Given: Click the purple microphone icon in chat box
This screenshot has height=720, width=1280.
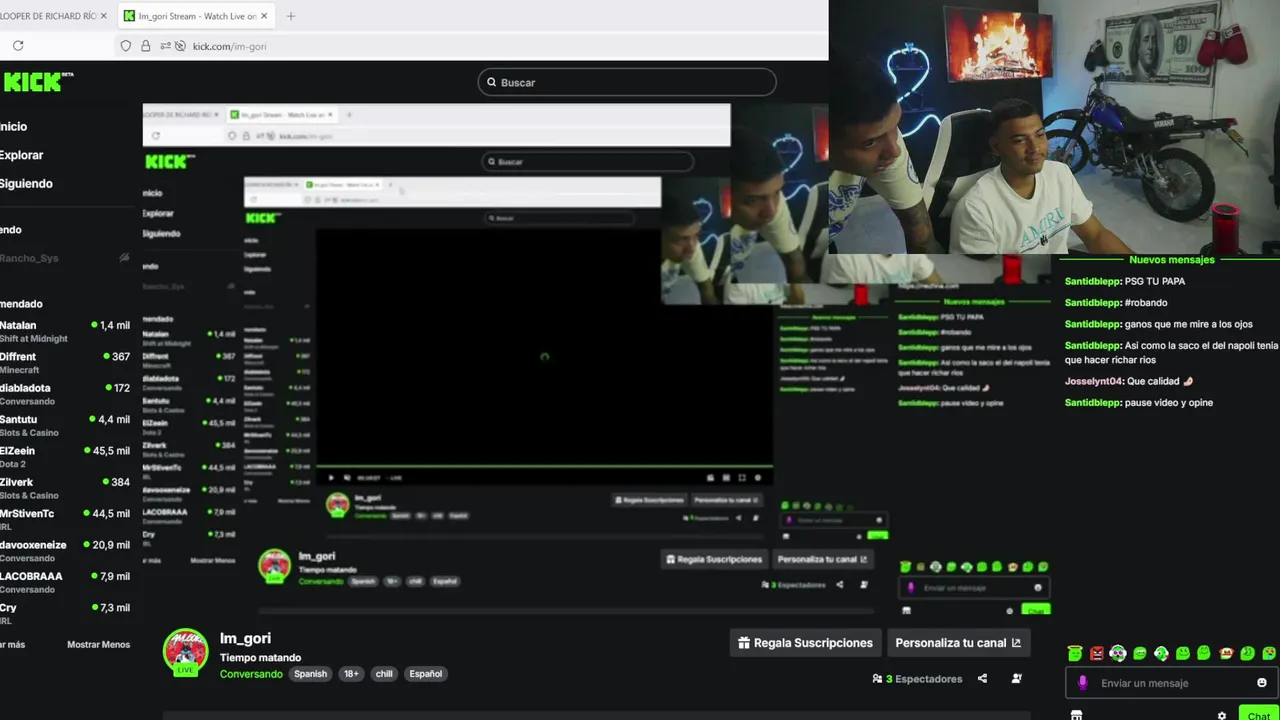Looking at the screenshot, I should click(x=1082, y=683).
